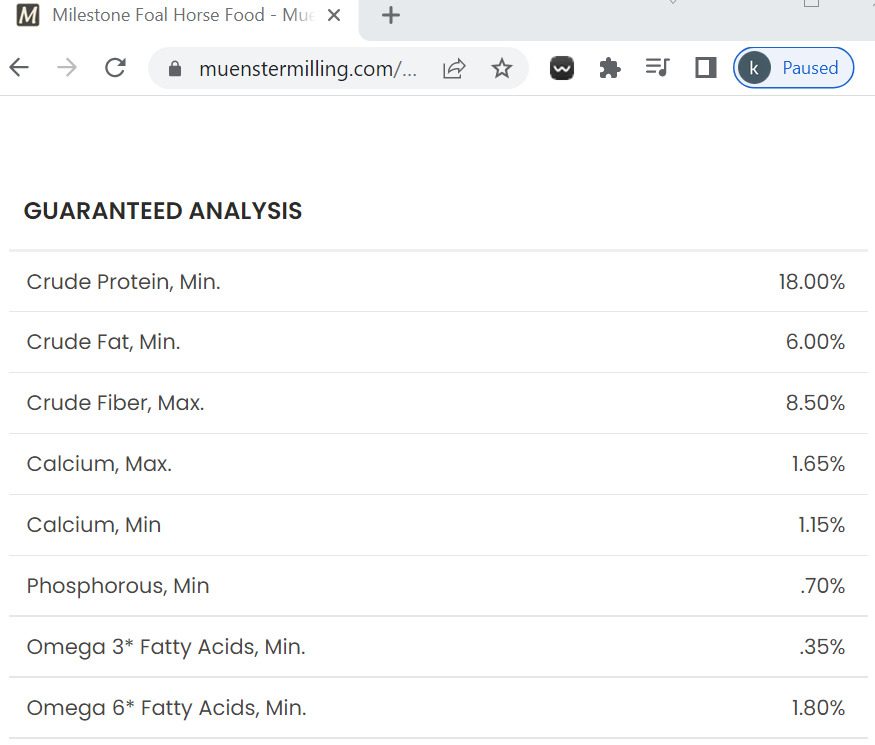Click the Guaranteed Analysis heading
This screenshot has width=875, height=745.
pos(163,211)
